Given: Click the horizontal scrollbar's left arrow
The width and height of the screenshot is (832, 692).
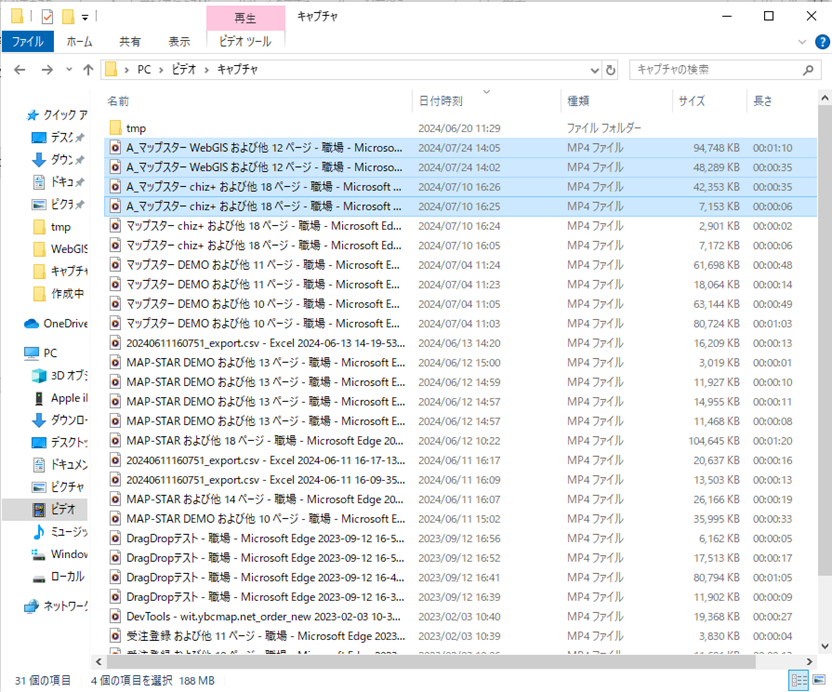Looking at the screenshot, I should 98,662.
